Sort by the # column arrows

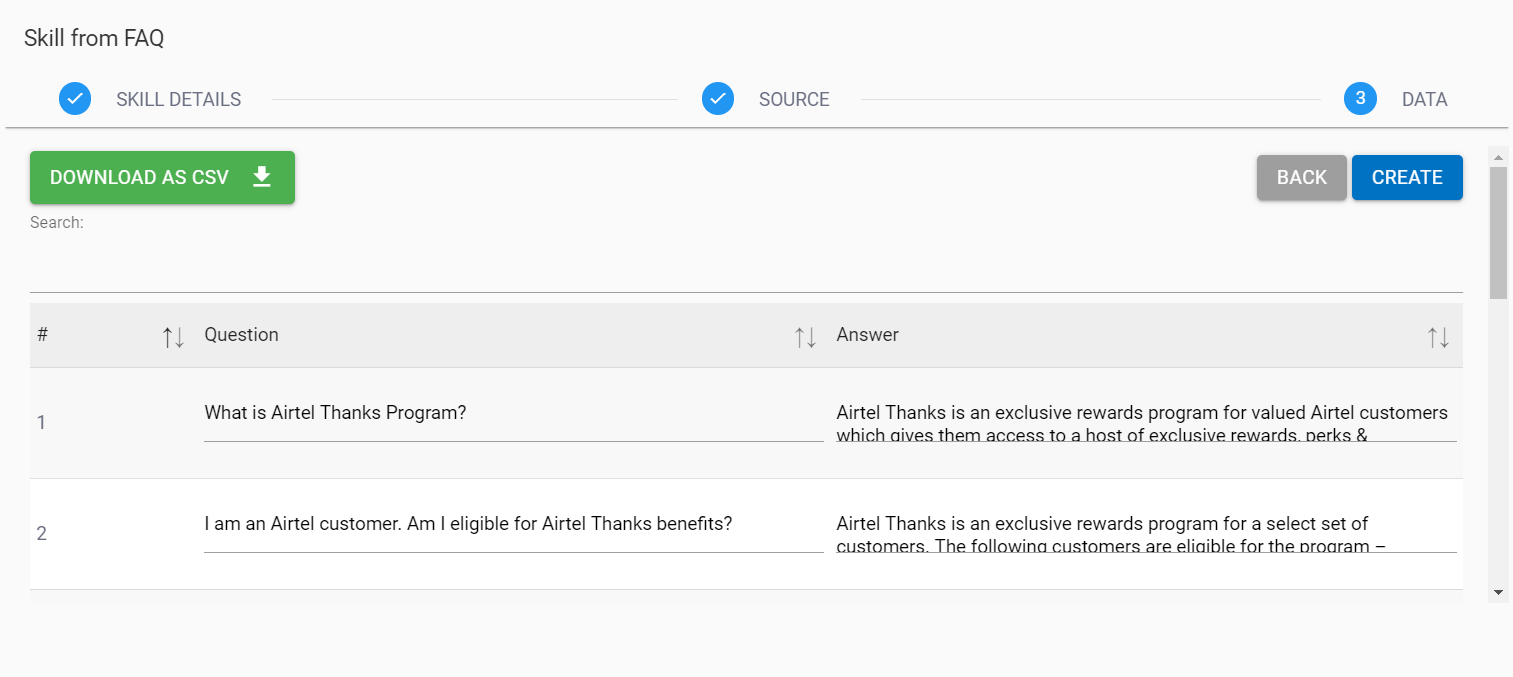tap(173, 337)
